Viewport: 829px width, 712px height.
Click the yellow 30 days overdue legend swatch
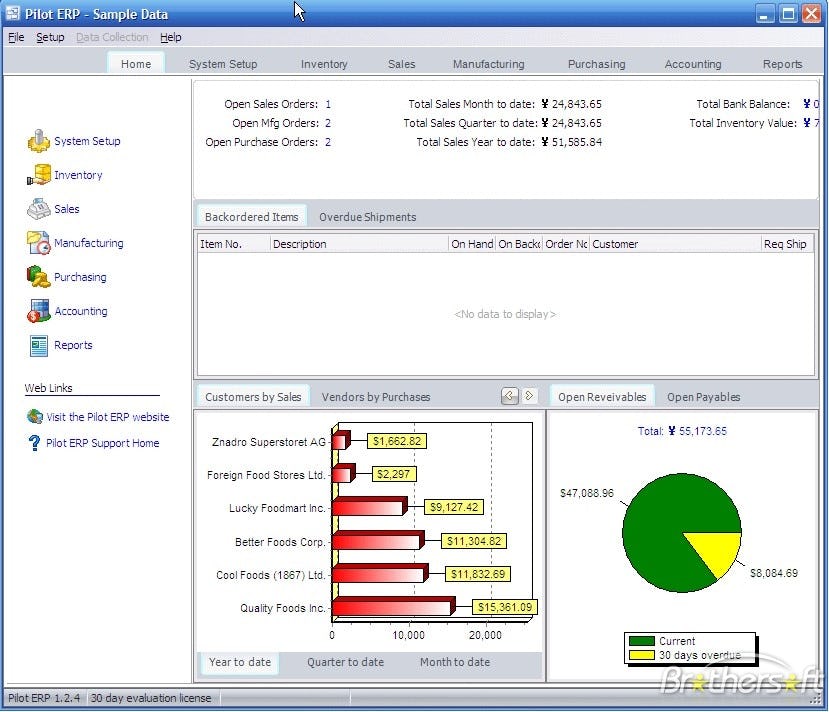[642, 655]
